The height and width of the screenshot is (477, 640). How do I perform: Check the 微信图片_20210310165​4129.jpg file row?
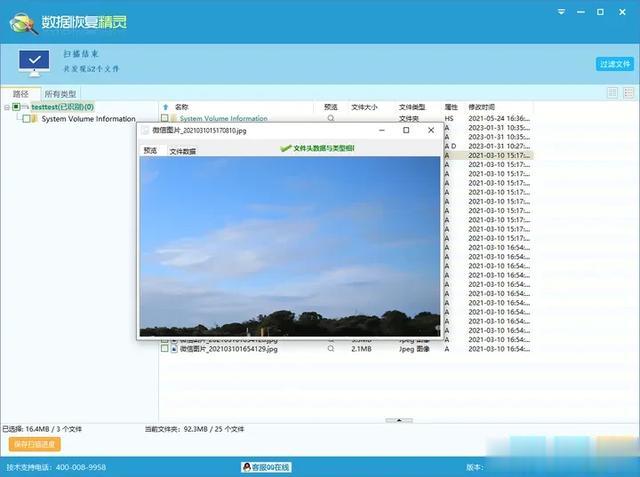pyautogui.click(x=164, y=349)
